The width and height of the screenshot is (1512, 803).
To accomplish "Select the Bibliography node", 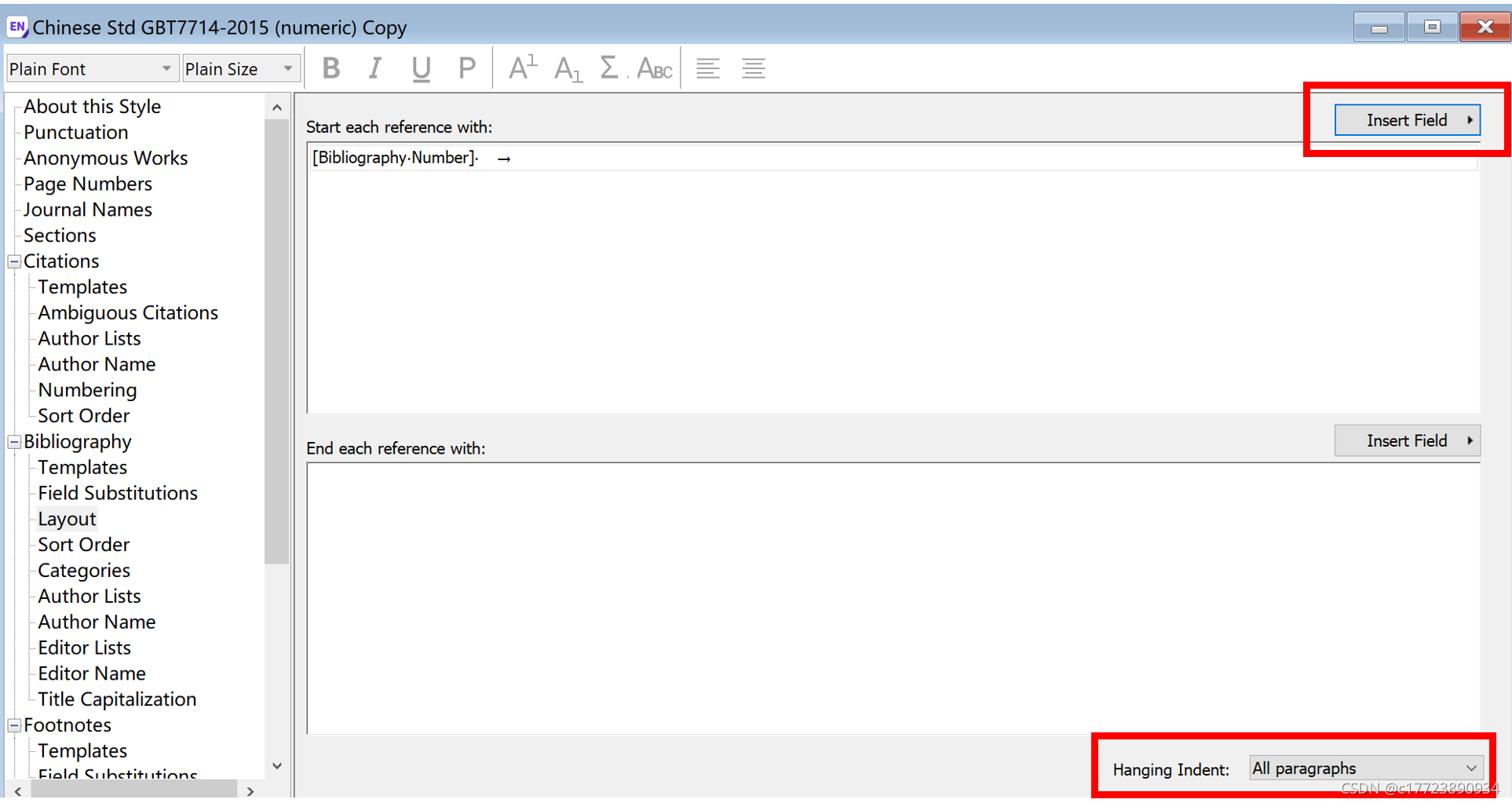I will [78, 442].
